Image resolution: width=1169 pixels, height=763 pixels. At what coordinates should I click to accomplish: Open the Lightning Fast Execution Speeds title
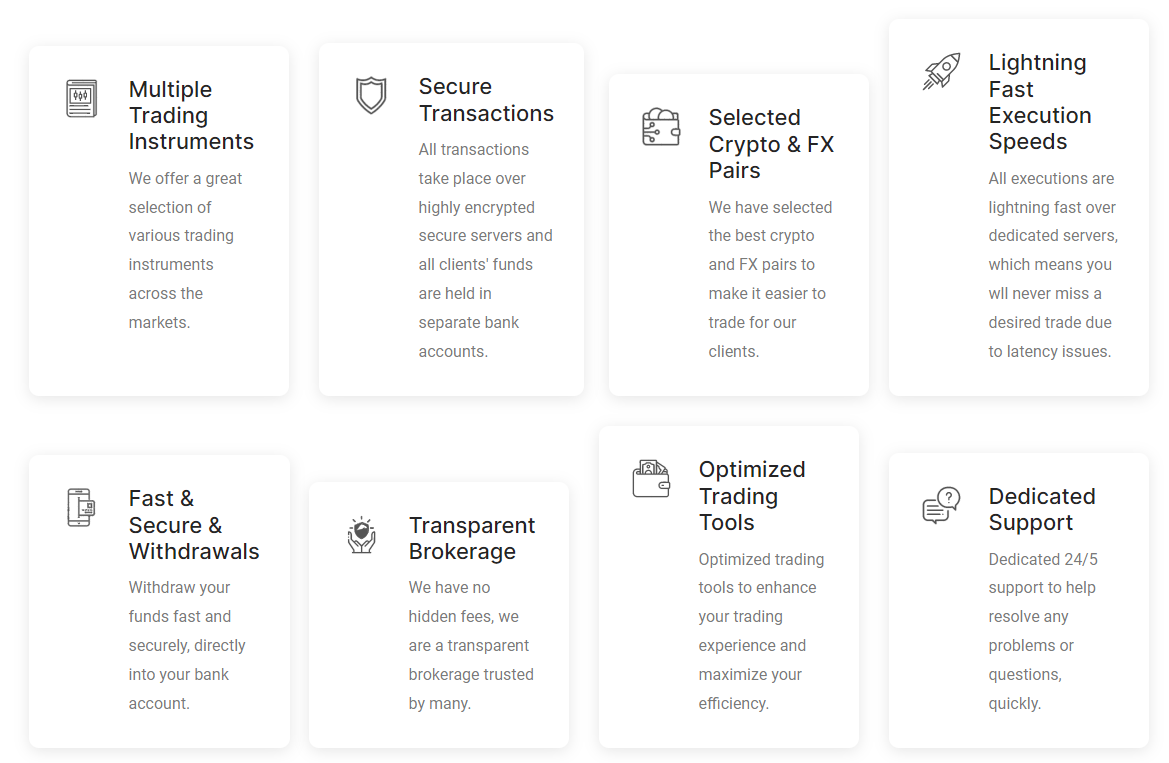1040,101
